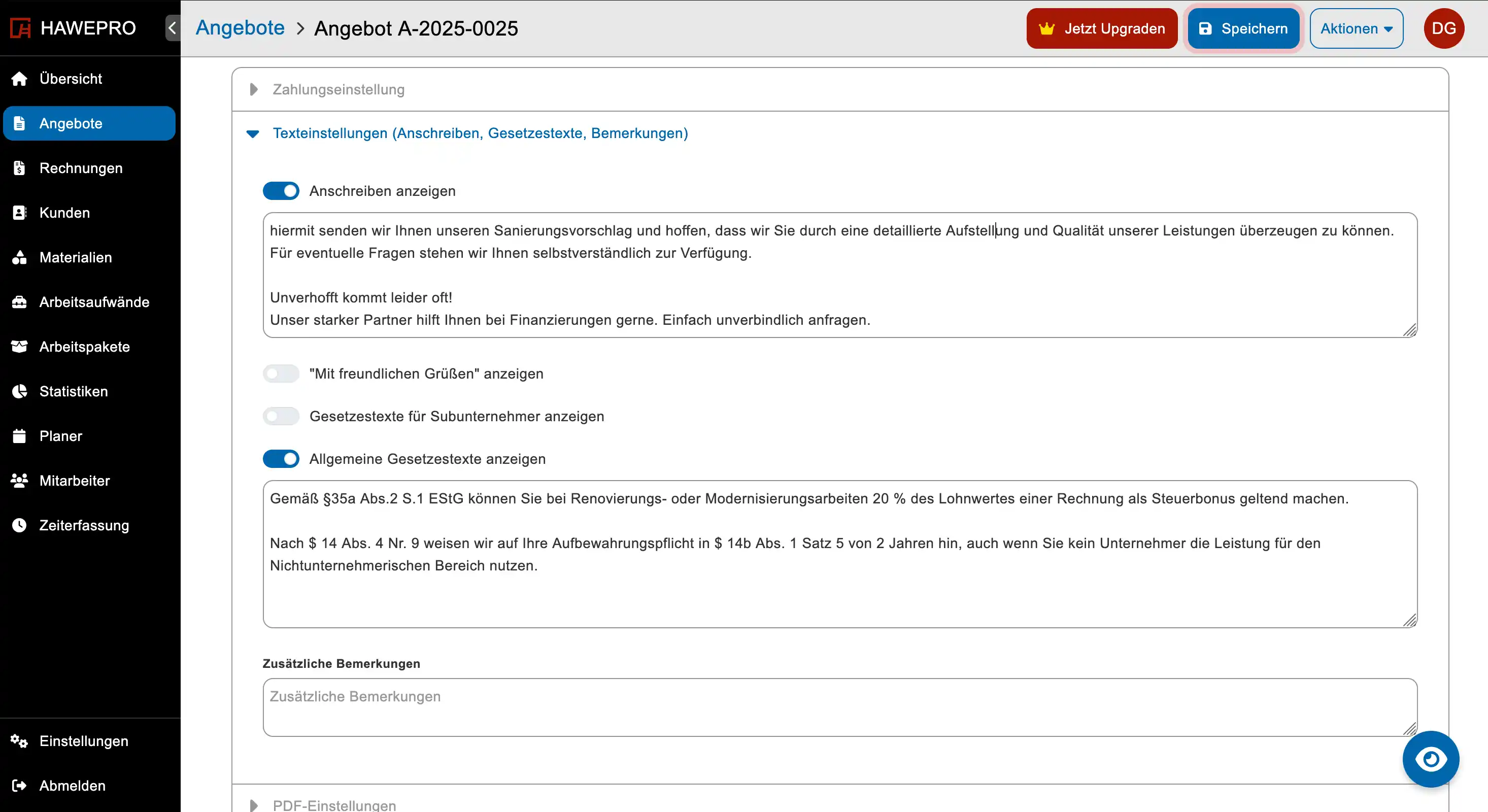Open Rechnungen from the sidebar
This screenshot has height=812, width=1488.
89,168
